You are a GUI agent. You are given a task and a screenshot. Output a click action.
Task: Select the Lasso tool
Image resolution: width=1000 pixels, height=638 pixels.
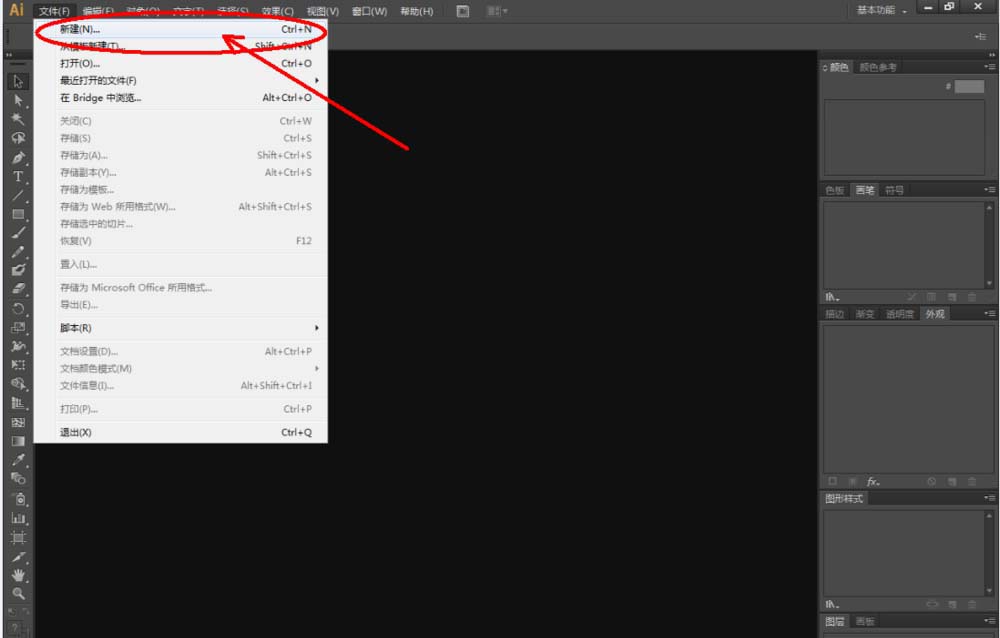coord(18,138)
